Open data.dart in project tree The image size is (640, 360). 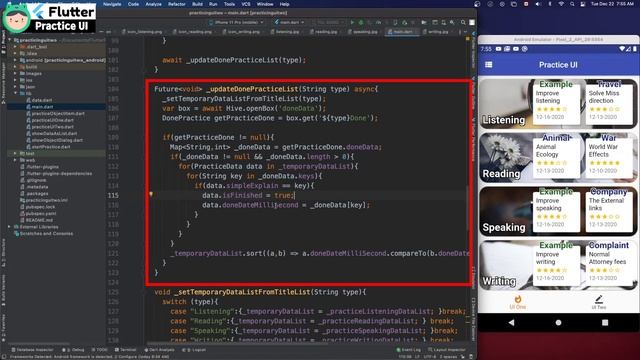point(42,100)
